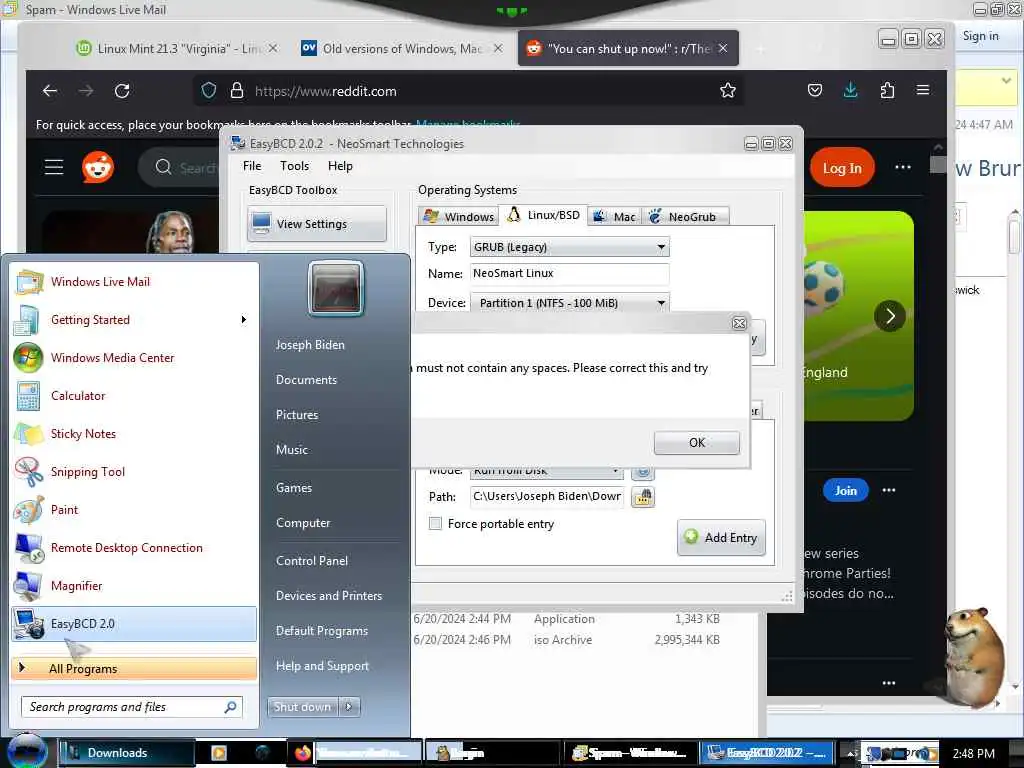Screen dimensions: 1024x768
Task: Select Linux/BSD tab
Action: tap(543, 215)
